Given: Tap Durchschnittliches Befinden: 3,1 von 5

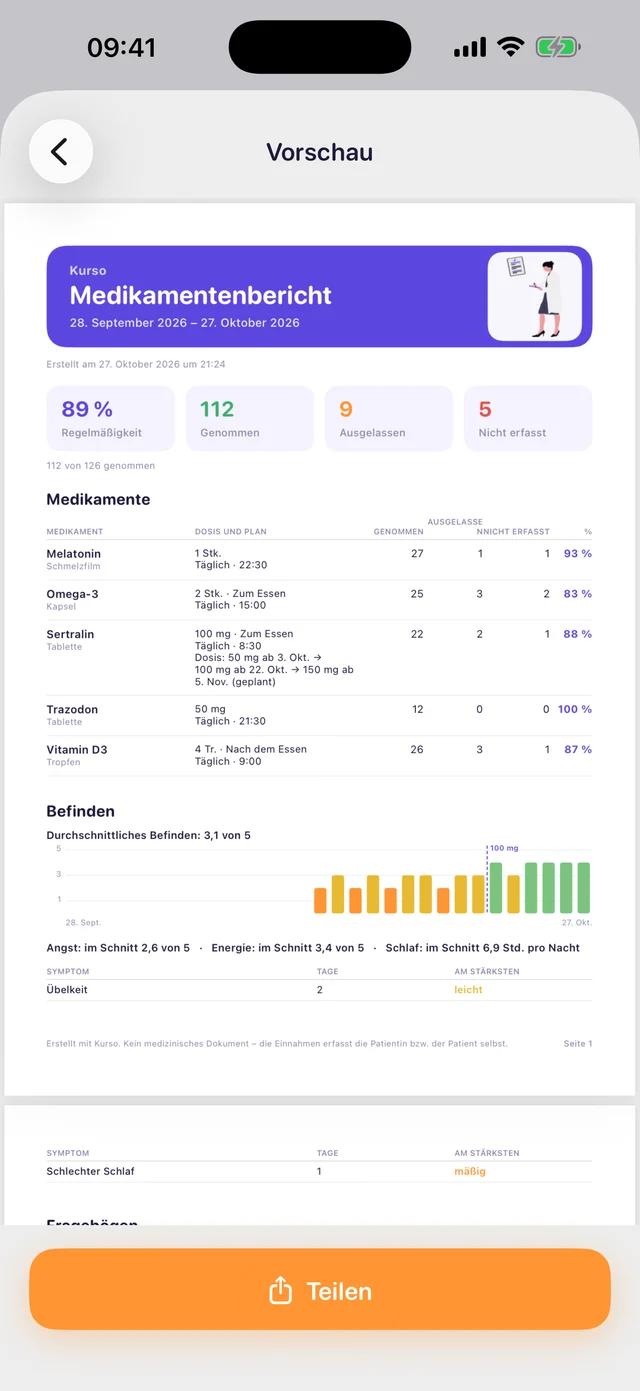Looking at the screenshot, I should click(x=149, y=835).
